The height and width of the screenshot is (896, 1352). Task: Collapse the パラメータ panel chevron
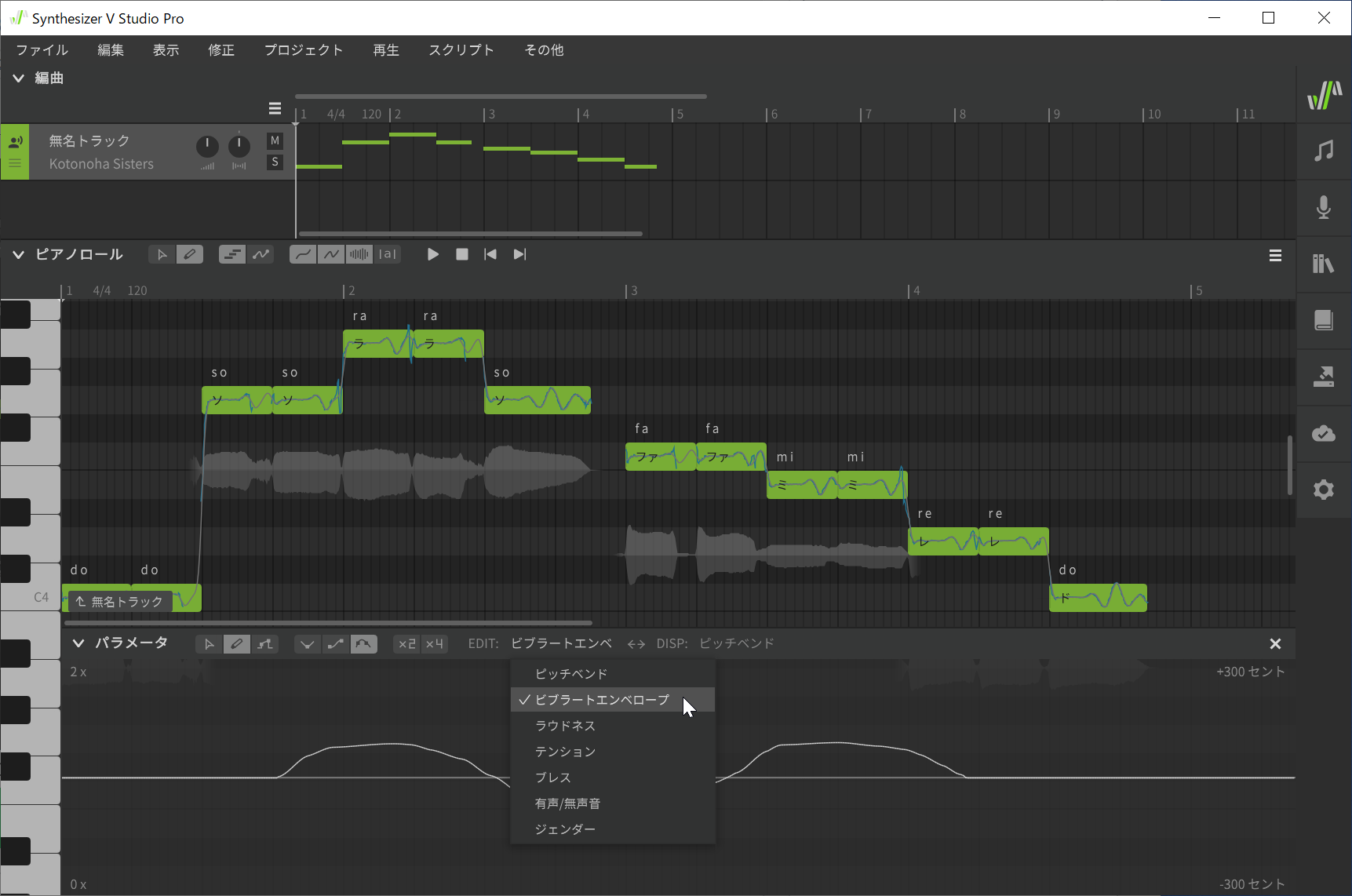coord(78,643)
